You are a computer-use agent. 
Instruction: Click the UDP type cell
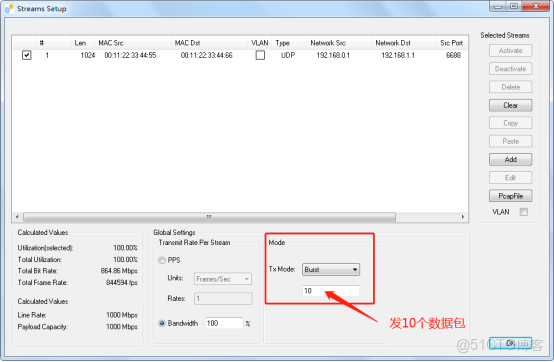click(288, 55)
